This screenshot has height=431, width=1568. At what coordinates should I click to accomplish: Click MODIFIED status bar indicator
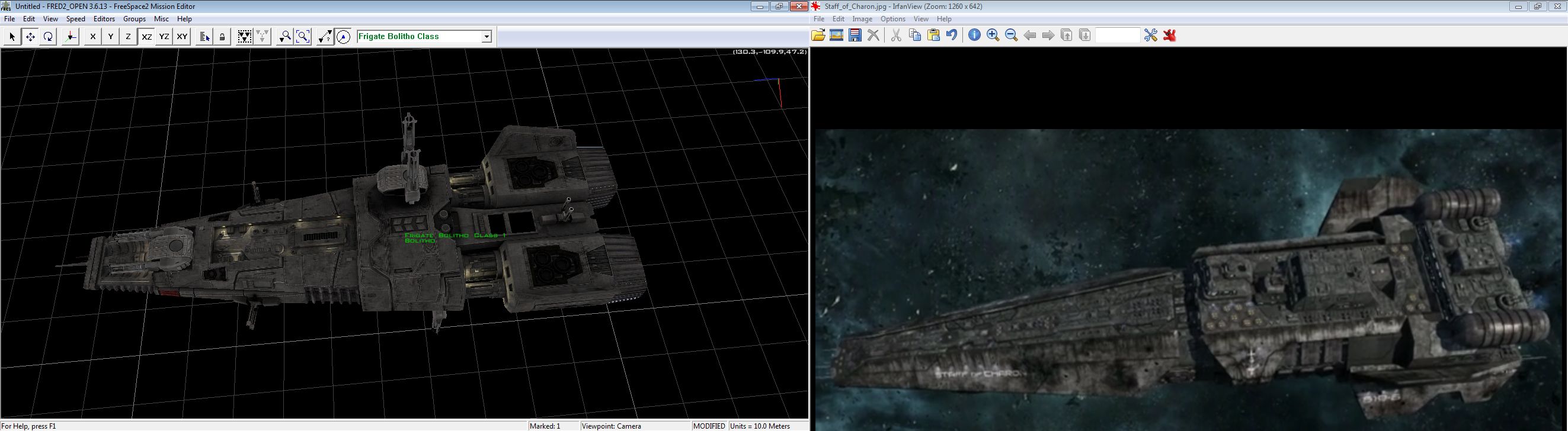709,426
